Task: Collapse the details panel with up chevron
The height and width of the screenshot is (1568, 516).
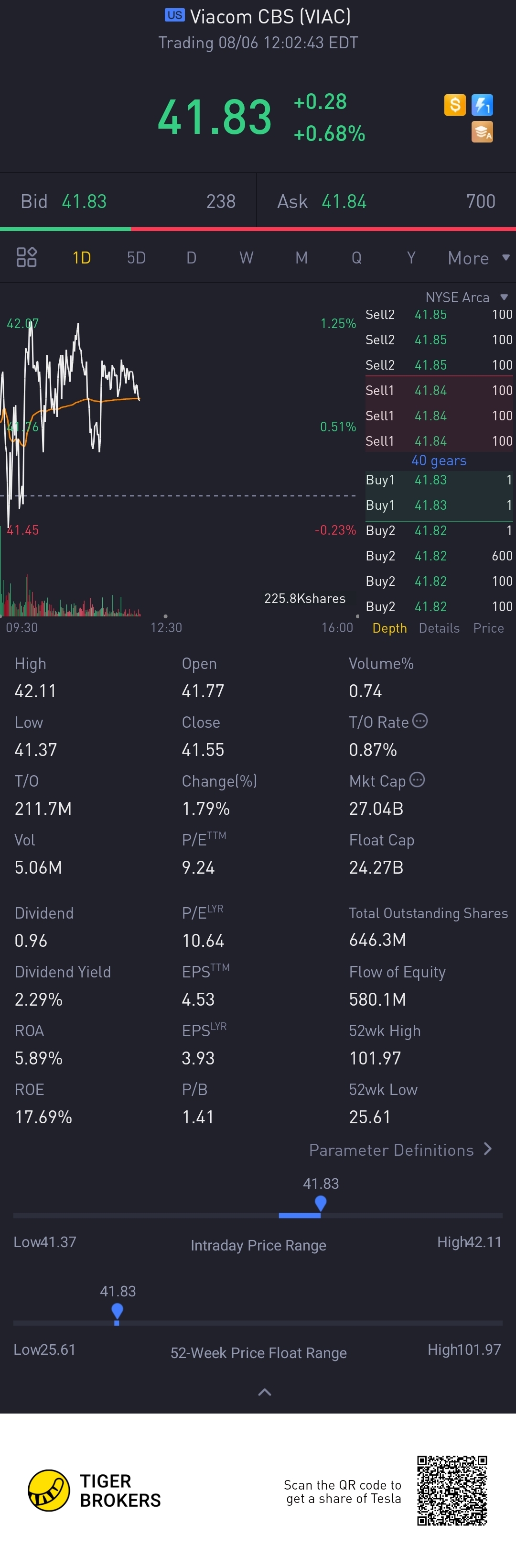Action: (x=265, y=1392)
